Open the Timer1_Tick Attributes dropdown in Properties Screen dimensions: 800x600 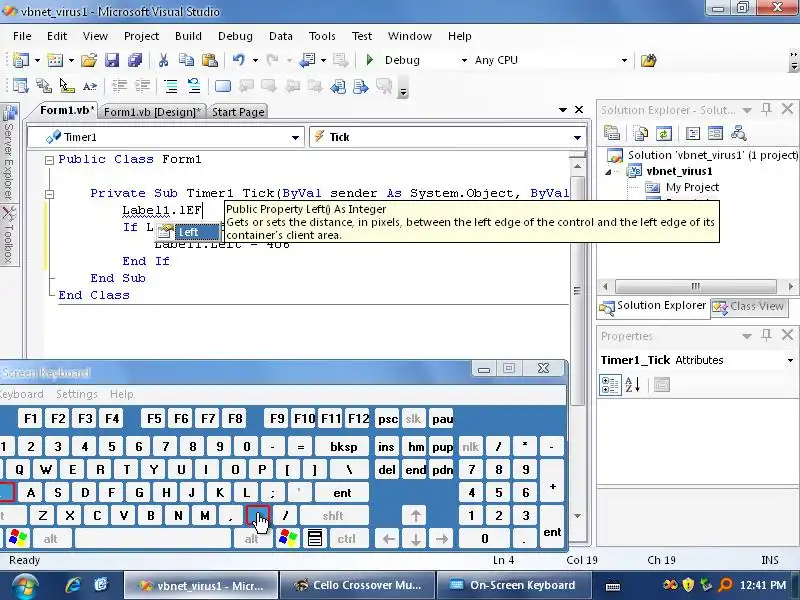pyautogui.click(x=790, y=360)
